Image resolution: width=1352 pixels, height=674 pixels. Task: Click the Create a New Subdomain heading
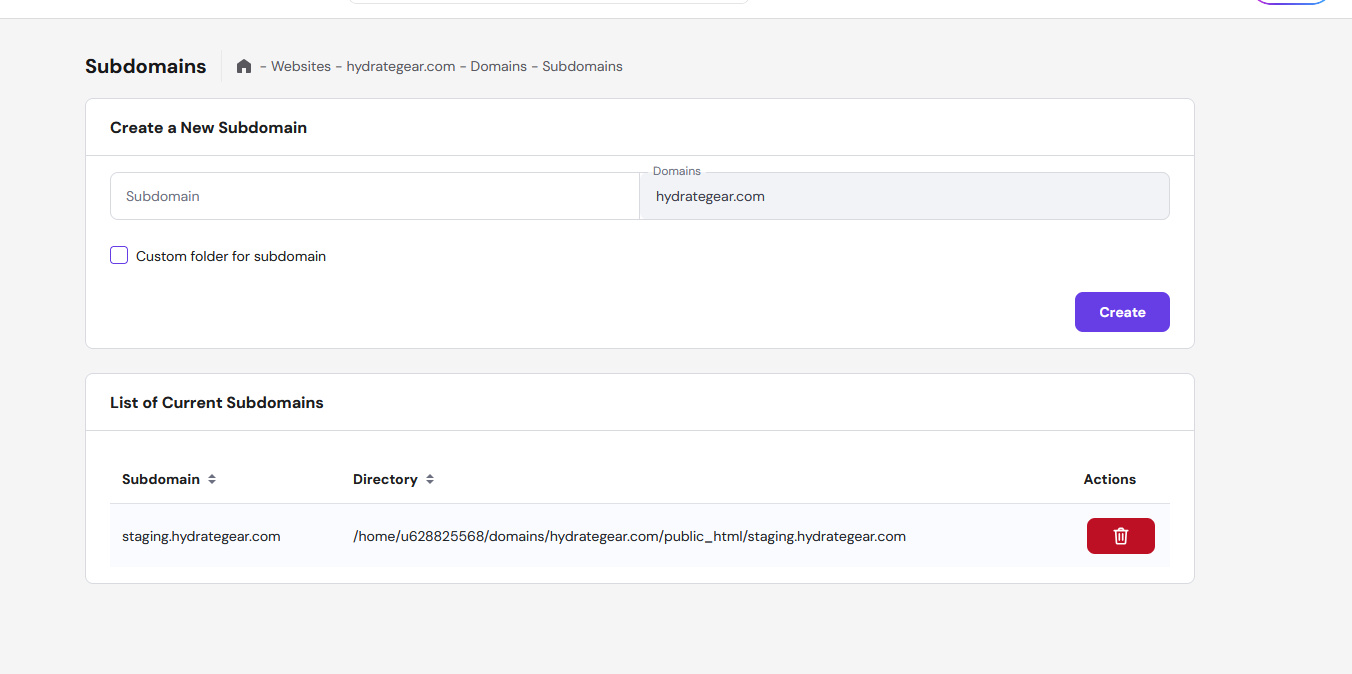click(208, 128)
